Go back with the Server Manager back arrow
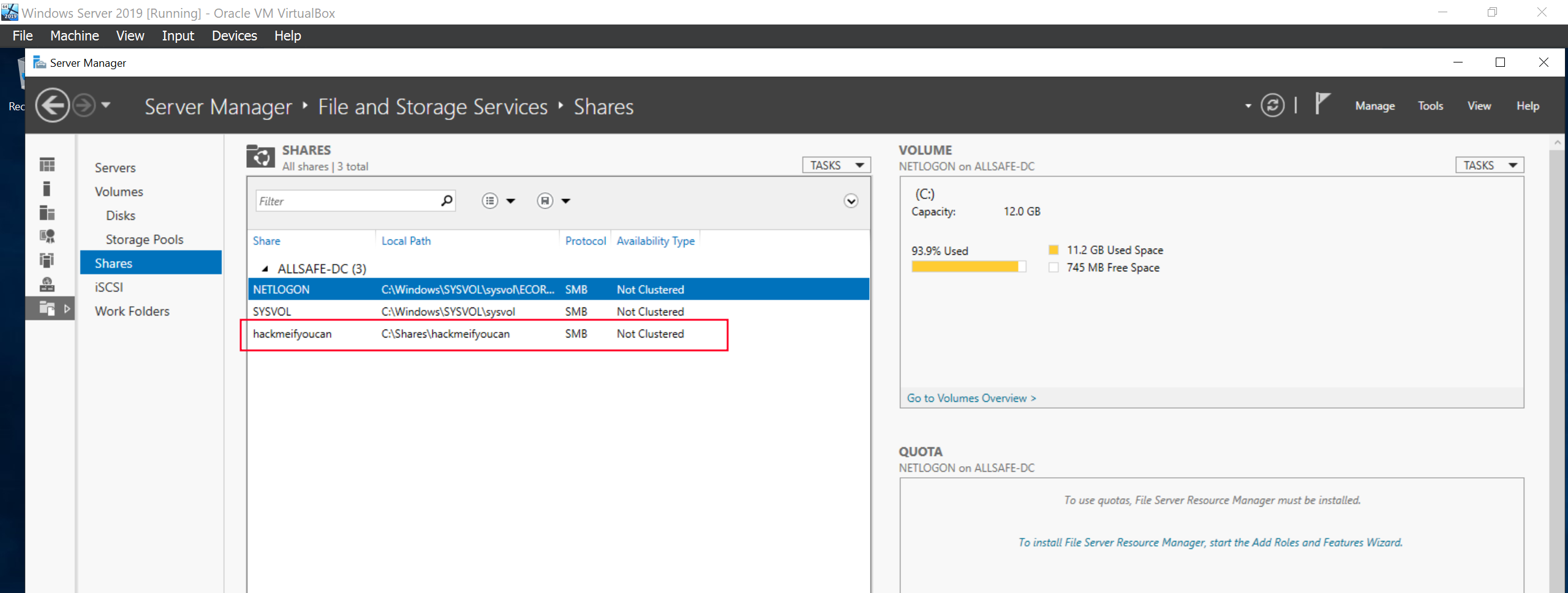Viewport: 1568px width, 593px height. pyautogui.click(x=52, y=105)
